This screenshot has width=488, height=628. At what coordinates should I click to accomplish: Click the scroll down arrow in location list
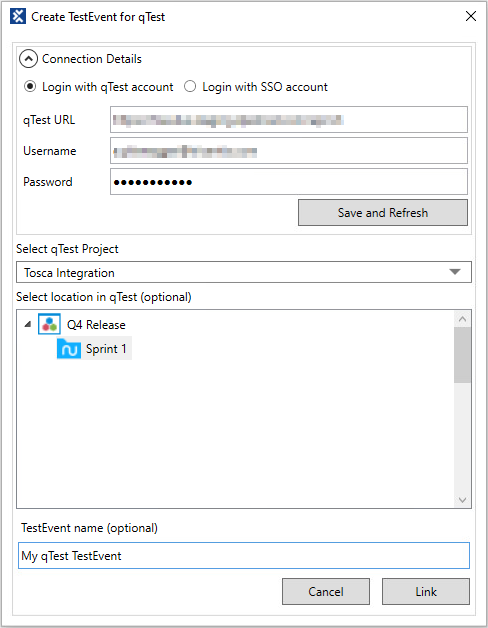pos(462,500)
